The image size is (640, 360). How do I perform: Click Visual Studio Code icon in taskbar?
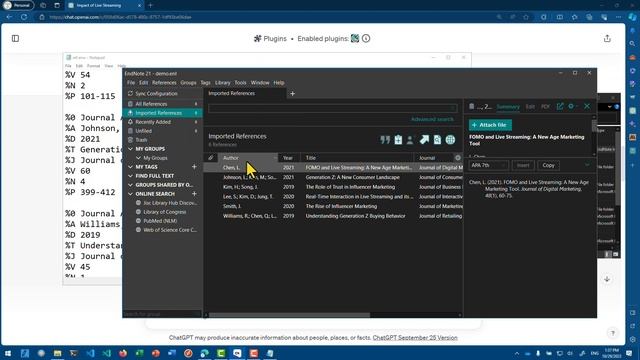[90, 353]
